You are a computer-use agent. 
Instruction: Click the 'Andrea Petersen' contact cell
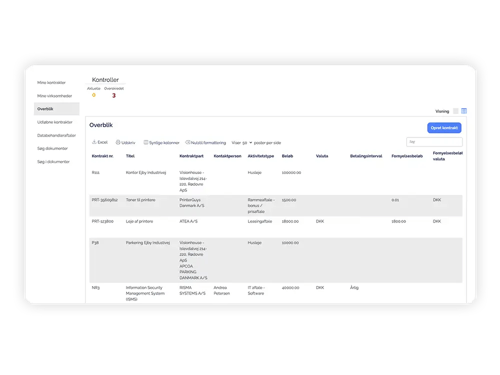pyautogui.click(x=222, y=290)
